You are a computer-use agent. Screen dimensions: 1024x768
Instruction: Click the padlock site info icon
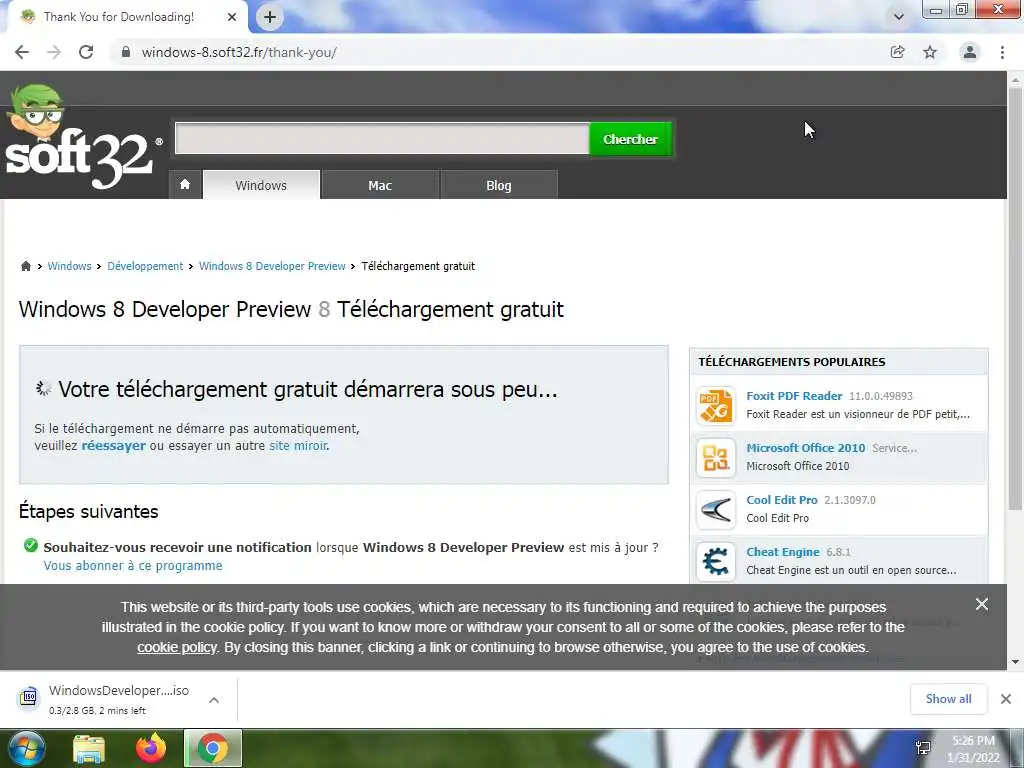[x=126, y=52]
